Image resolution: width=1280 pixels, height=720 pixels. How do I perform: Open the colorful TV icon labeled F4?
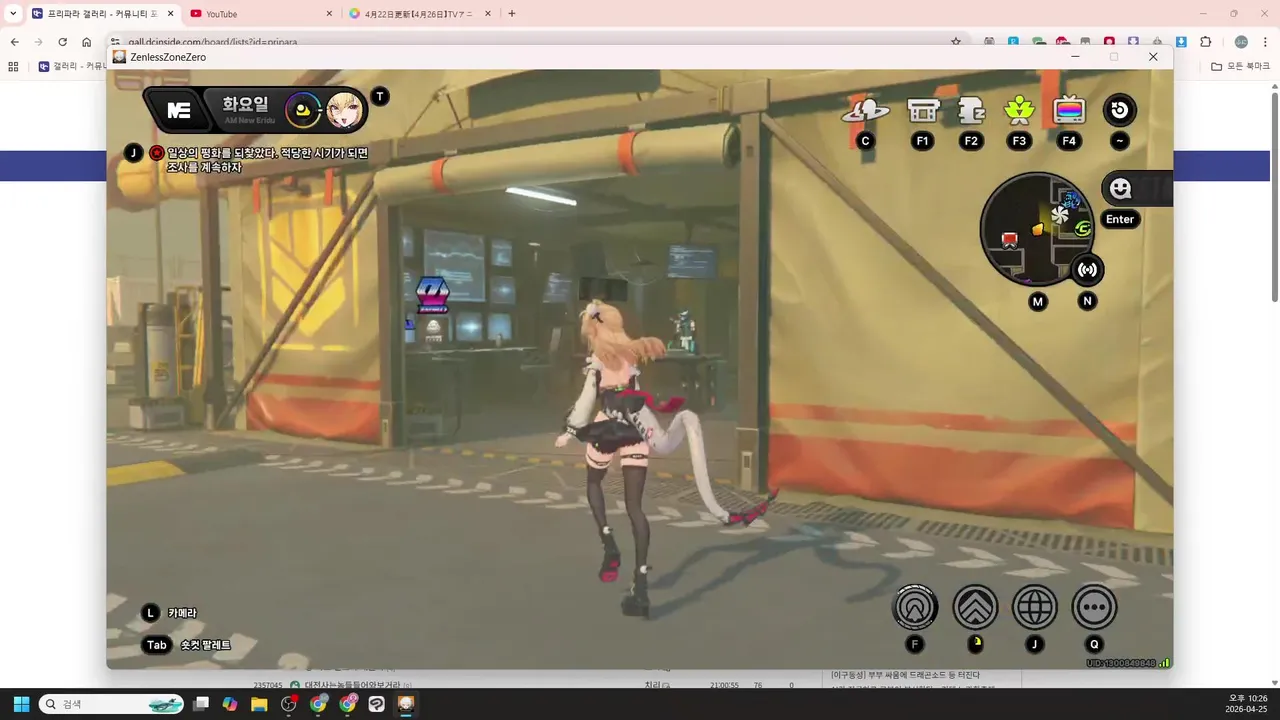click(x=1069, y=110)
